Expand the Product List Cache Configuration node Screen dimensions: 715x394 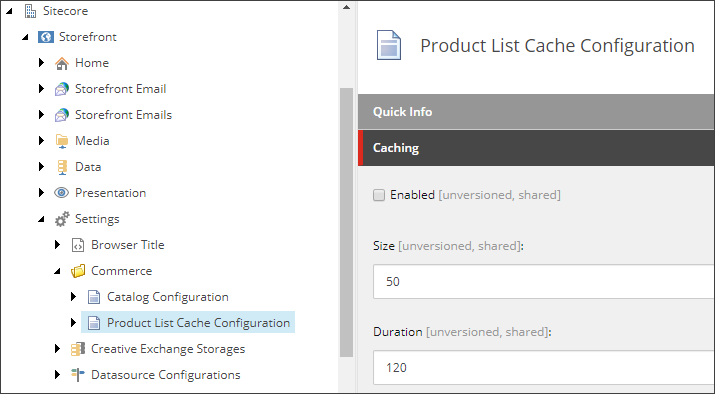click(73, 323)
